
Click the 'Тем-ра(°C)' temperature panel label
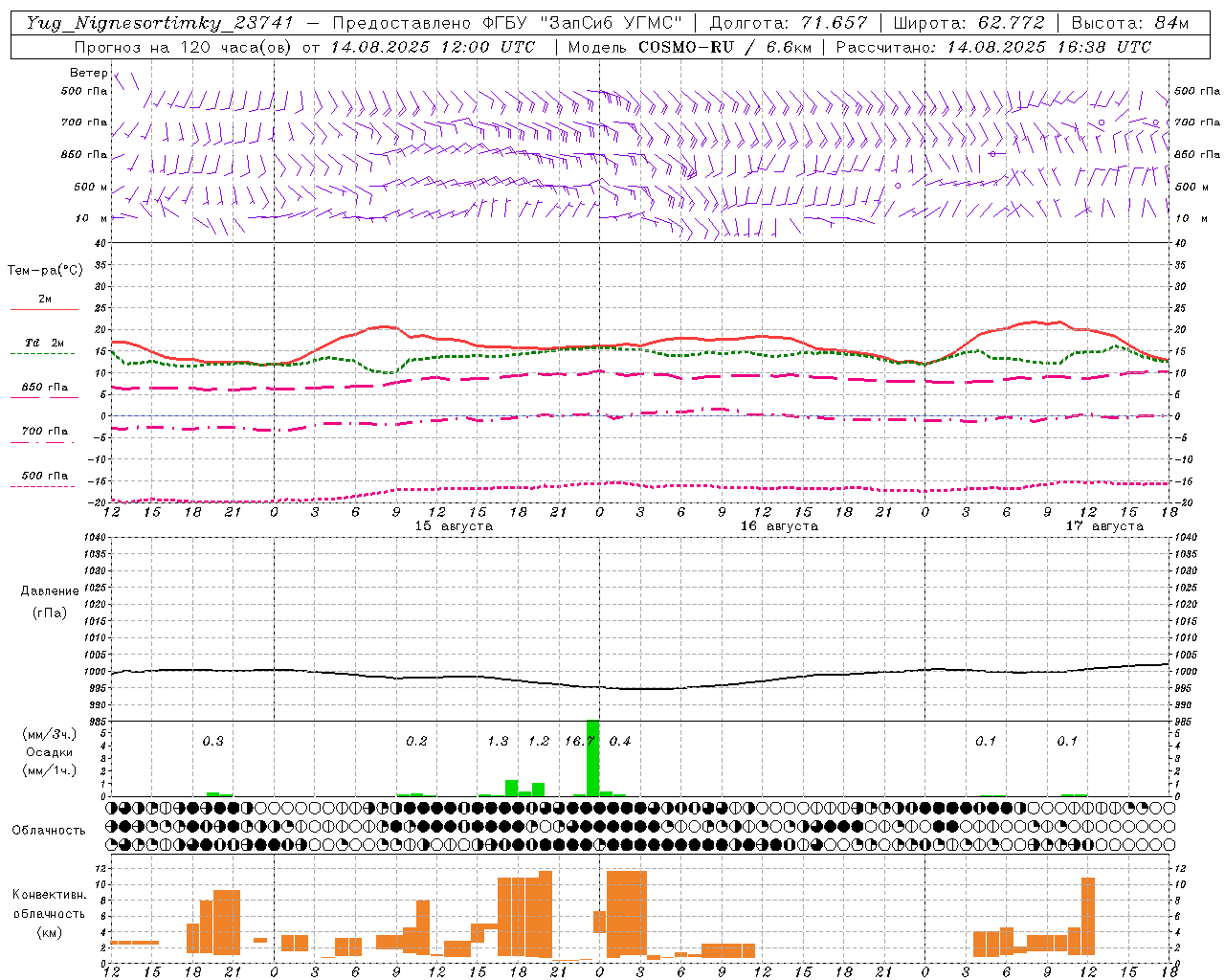(x=45, y=271)
